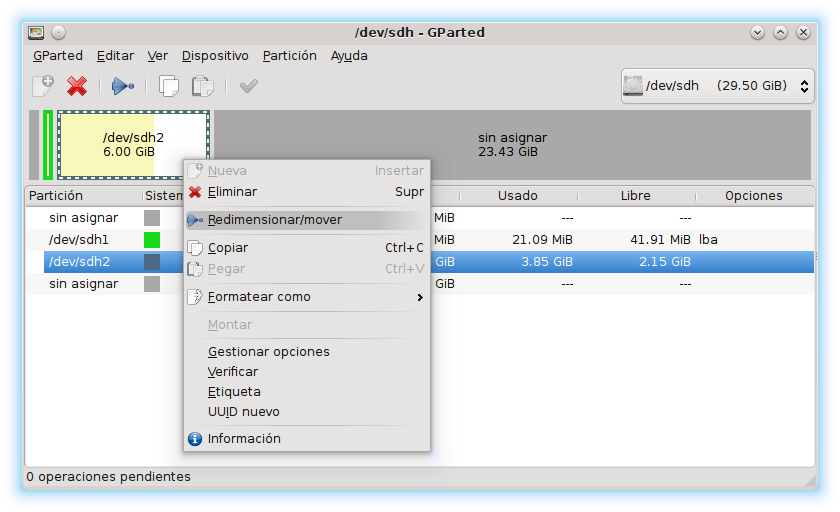Choose Redimensionar/mover in the context menu
The image size is (840, 512).
point(306,220)
